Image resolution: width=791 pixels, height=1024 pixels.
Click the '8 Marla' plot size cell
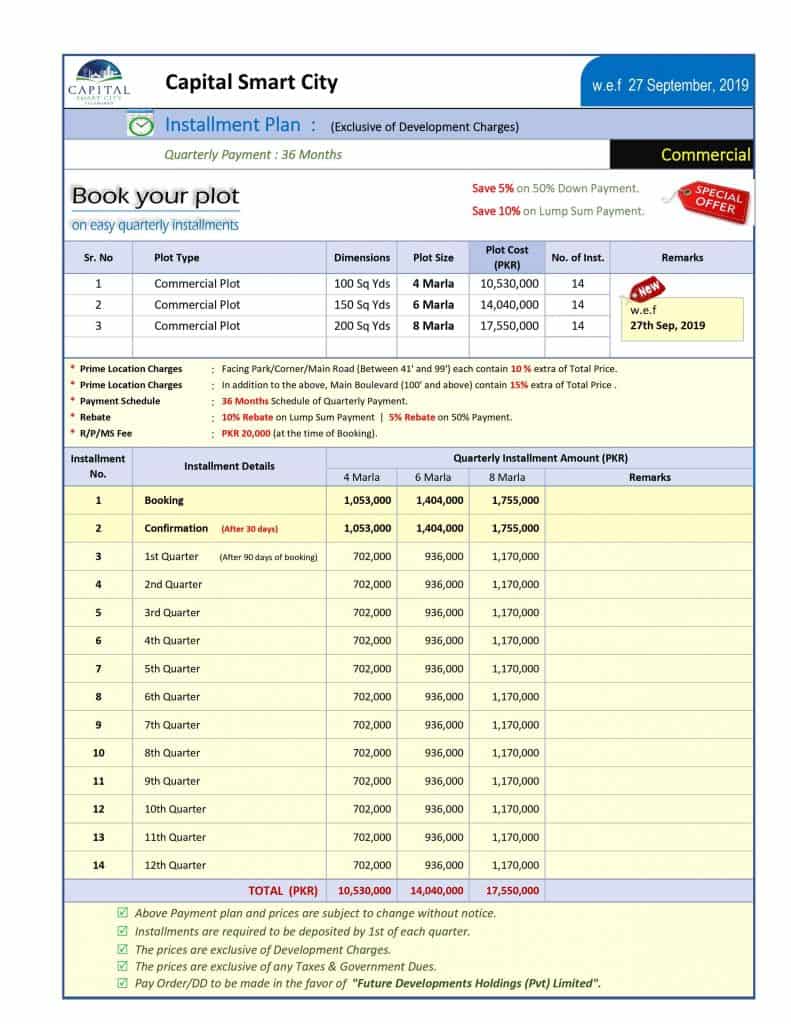433,325
